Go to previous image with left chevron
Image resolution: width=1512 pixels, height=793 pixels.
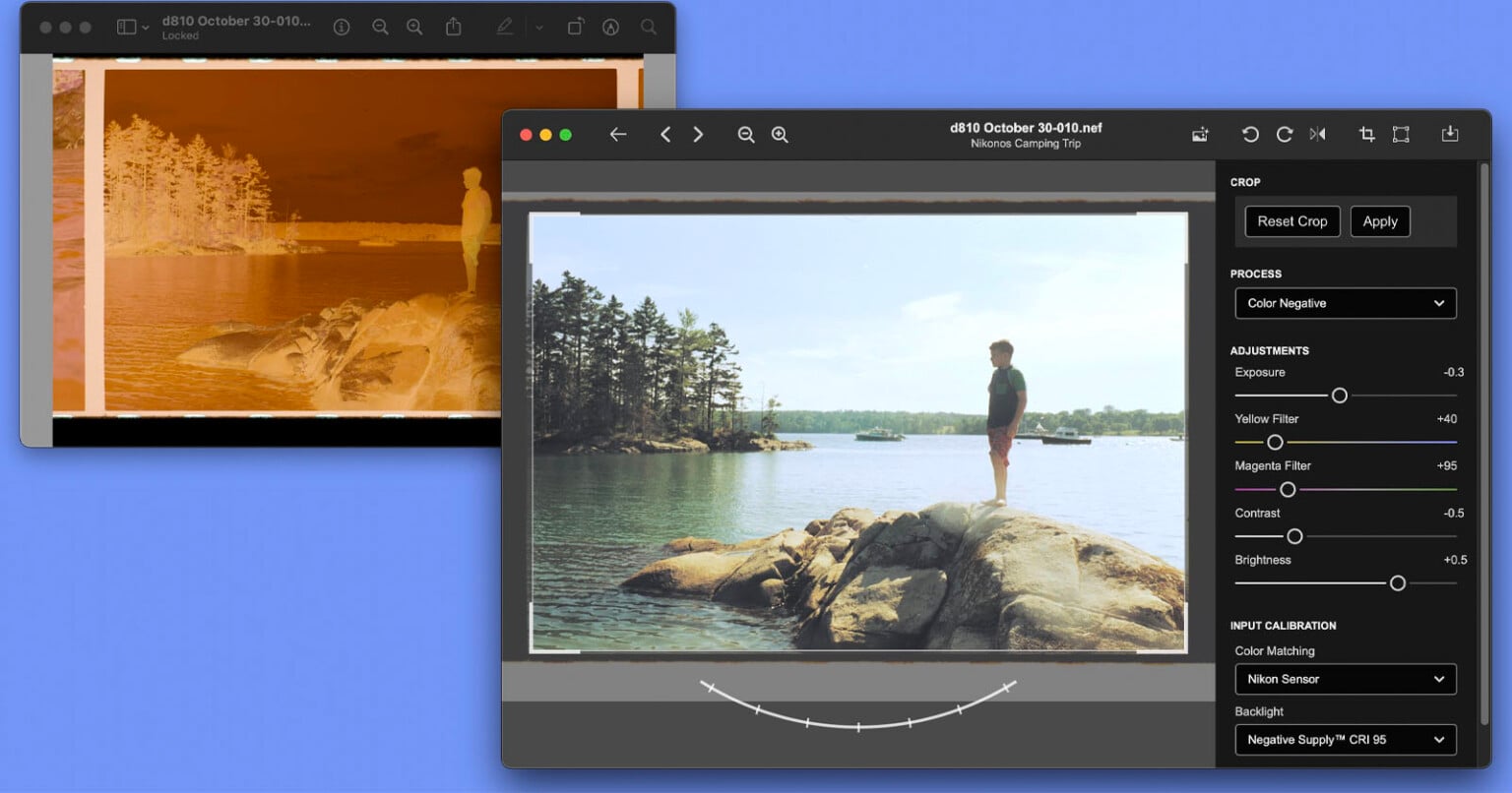coord(665,135)
